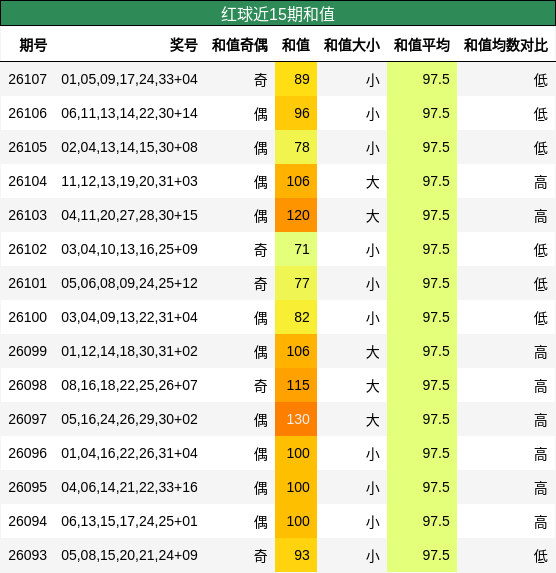
Task: Click the 和值大小 column header
Action: pos(352,46)
